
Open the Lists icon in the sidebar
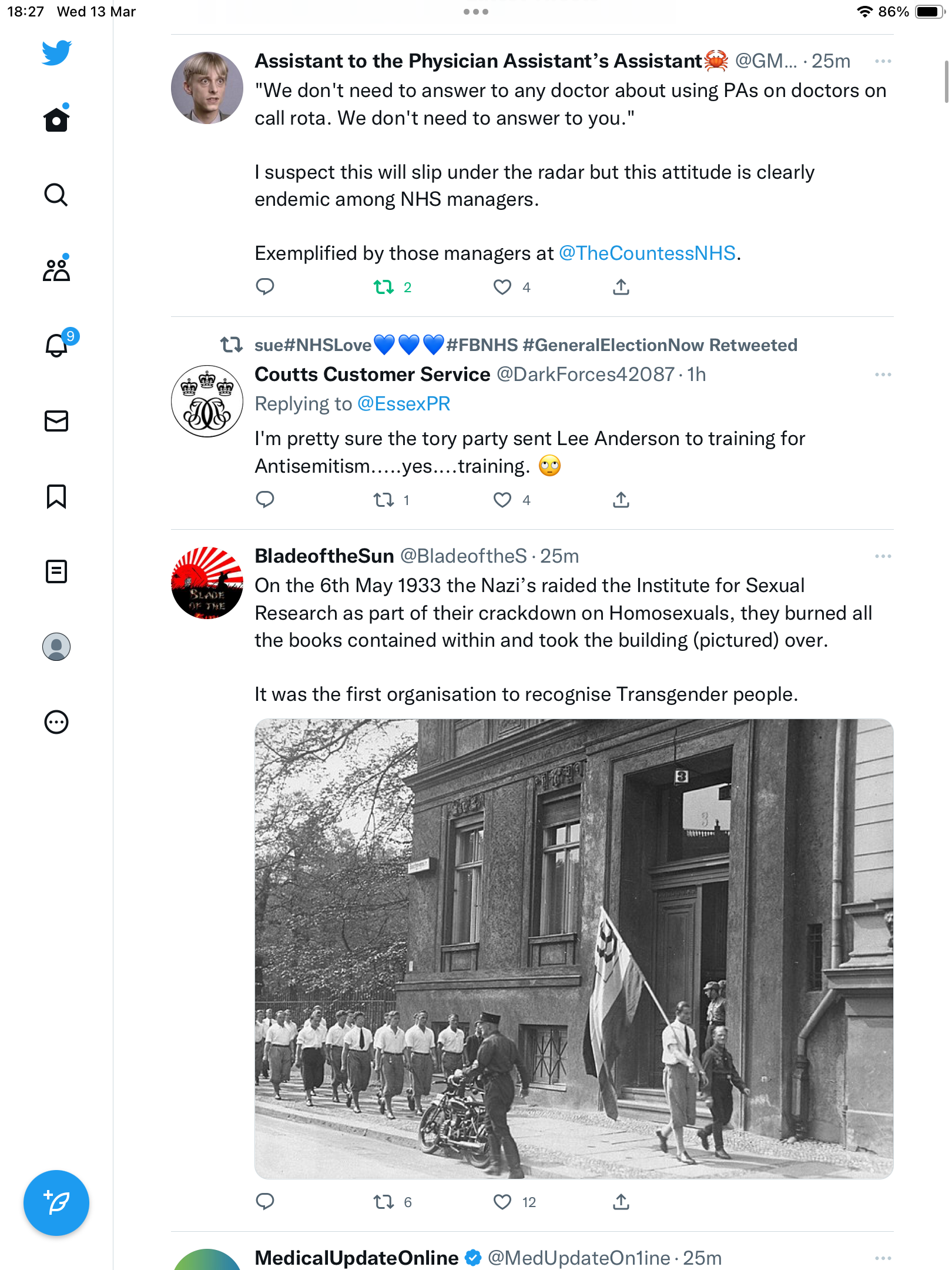[x=56, y=571]
